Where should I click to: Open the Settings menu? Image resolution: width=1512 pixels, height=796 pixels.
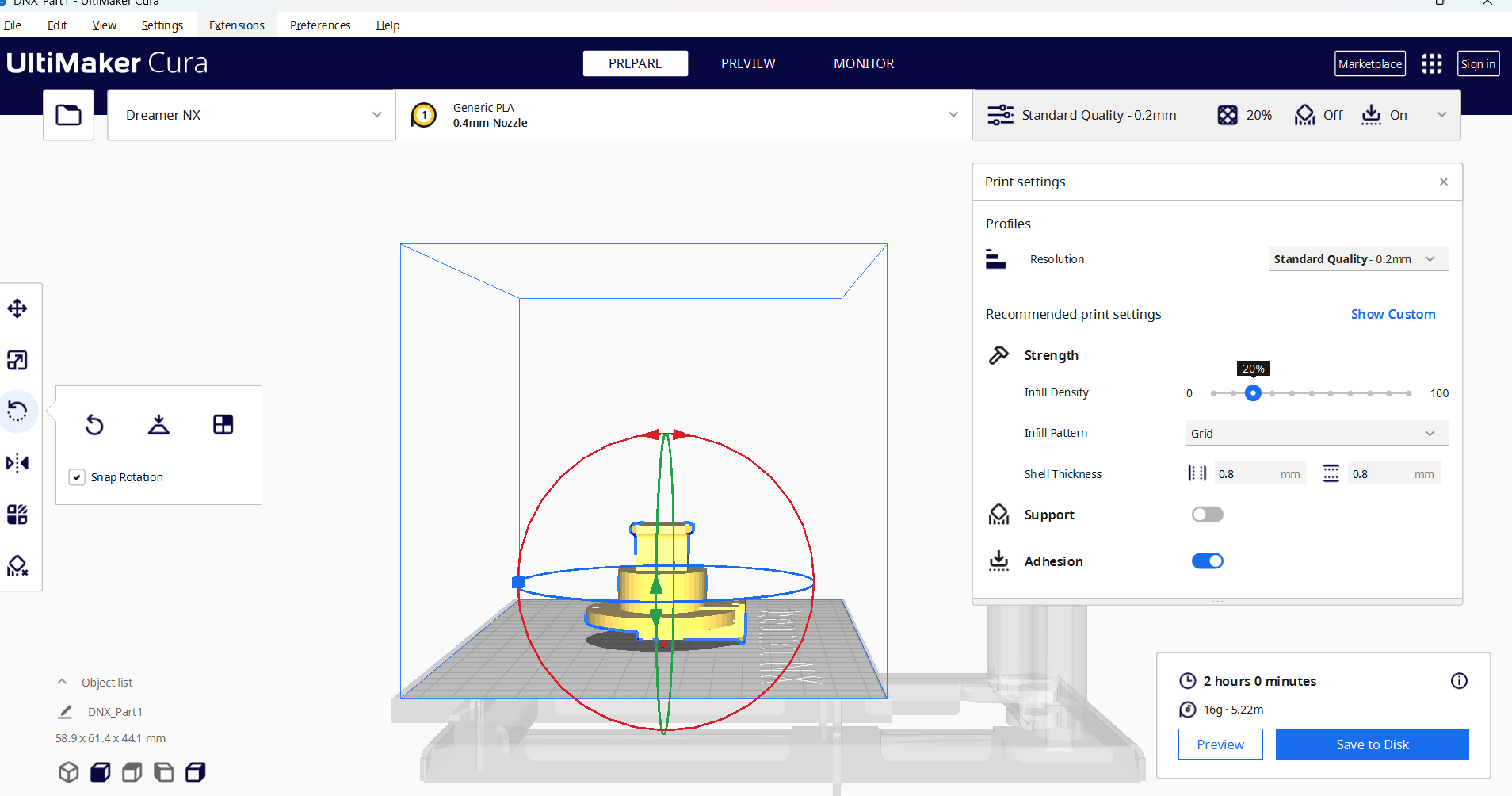point(162,25)
